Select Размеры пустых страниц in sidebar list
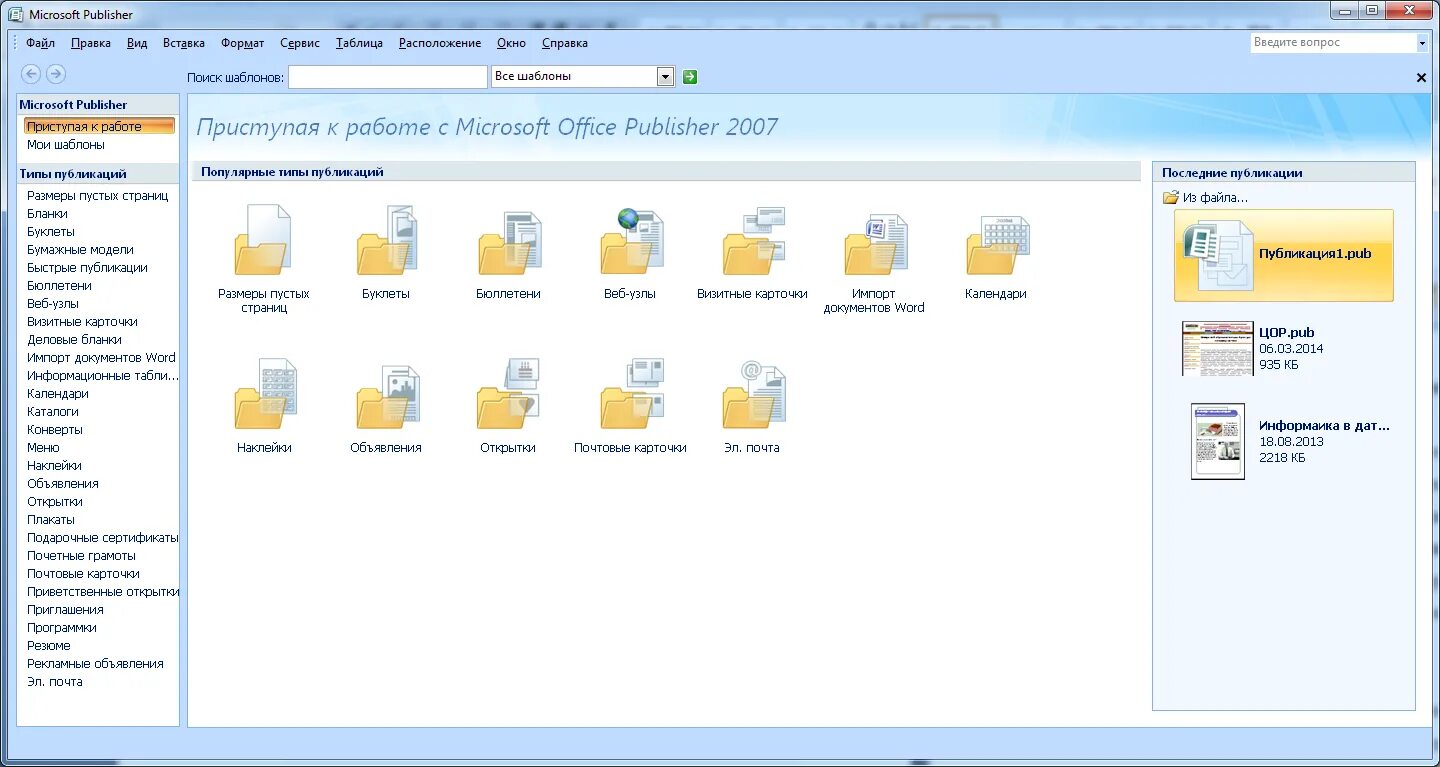Image resolution: width=1440 pixels, height=767 pixels. coord(97,195)
